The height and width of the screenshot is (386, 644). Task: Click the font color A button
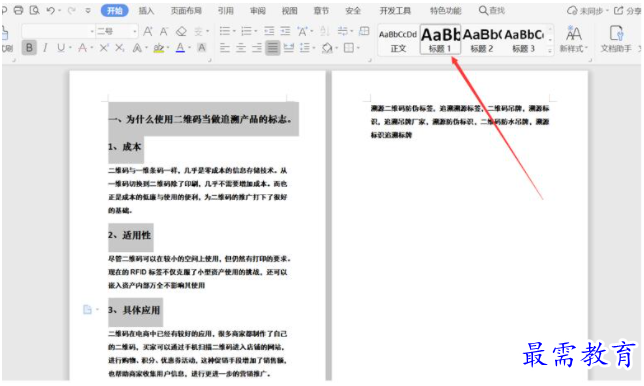pyautogui.click(x=180, y=48)
